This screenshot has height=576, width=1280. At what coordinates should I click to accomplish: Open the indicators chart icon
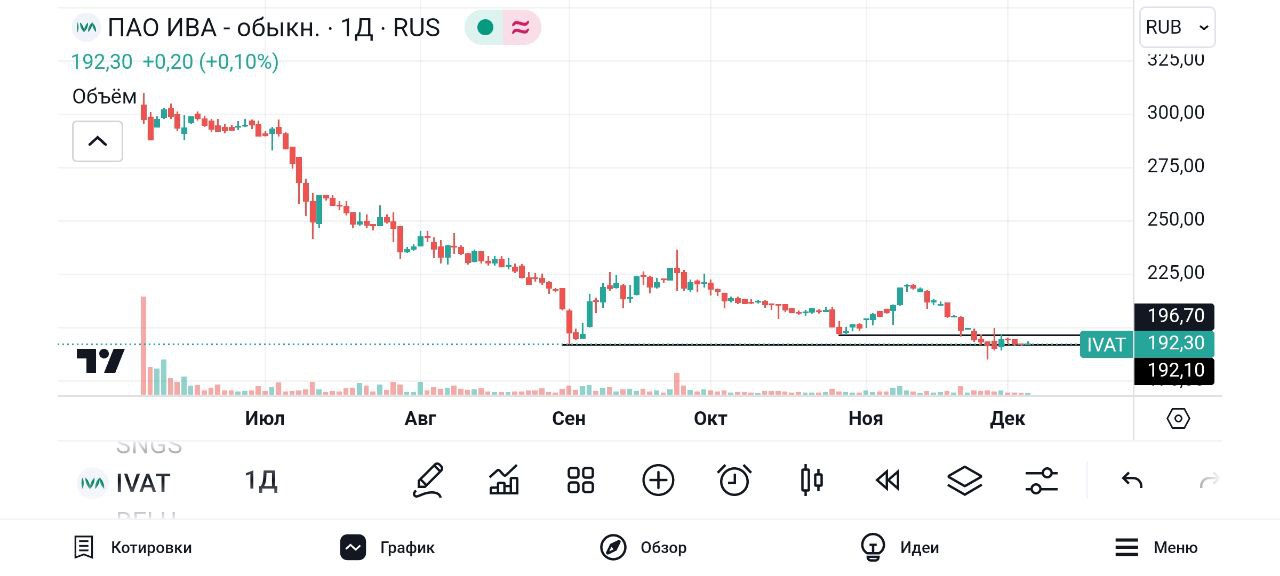point(504,481)
